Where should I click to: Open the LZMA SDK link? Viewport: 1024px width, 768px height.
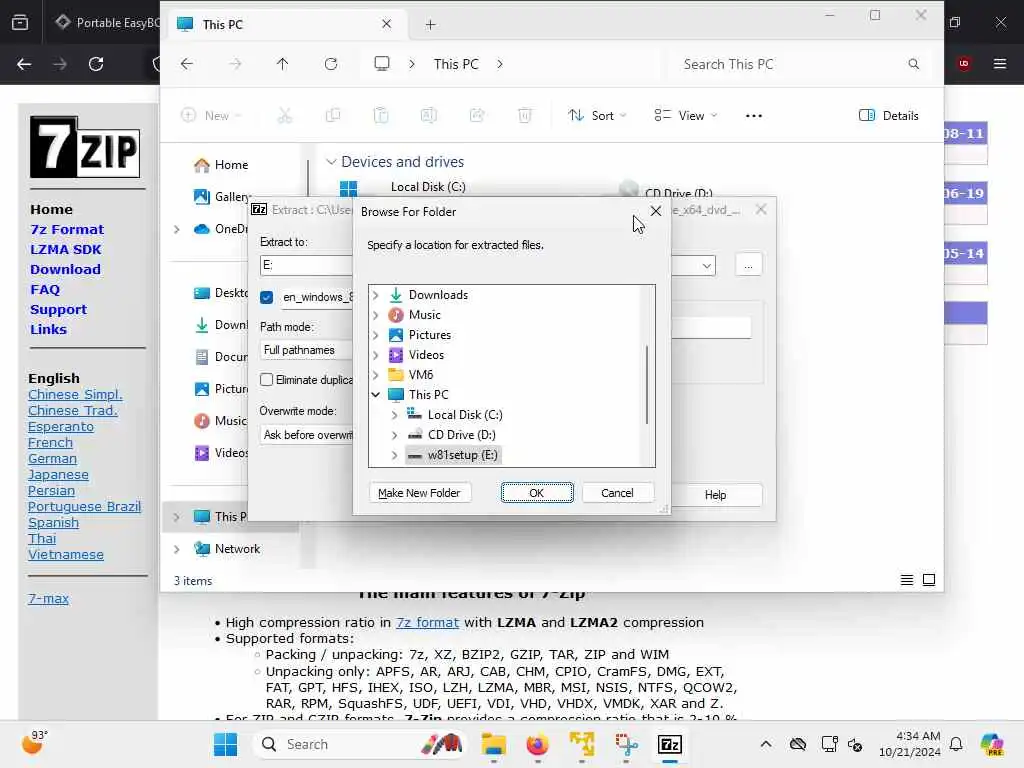click(x=66, y=249)
